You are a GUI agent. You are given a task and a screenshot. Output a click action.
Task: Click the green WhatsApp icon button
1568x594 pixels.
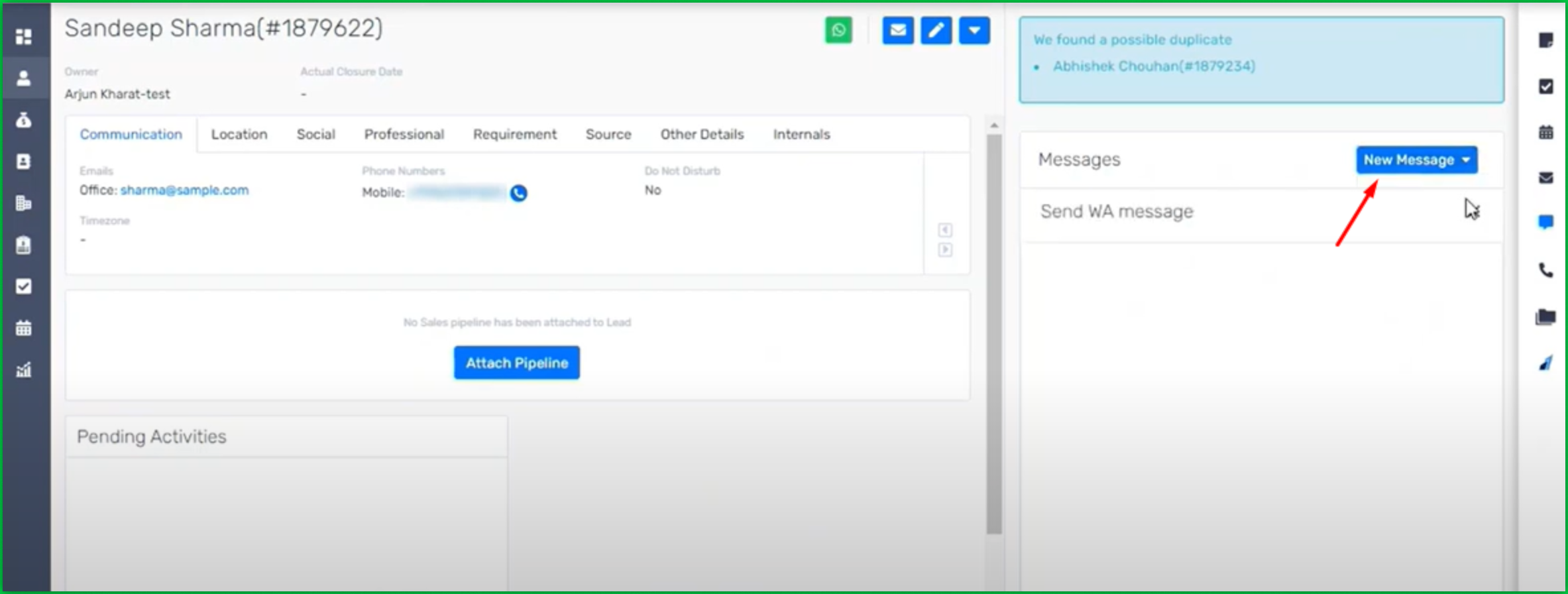838,30
